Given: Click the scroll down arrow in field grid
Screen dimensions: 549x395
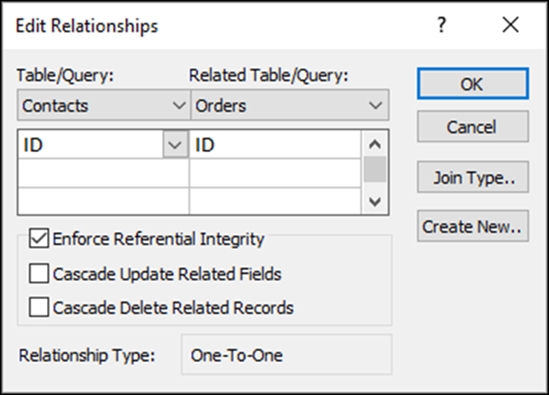Looking at the screenshot, I should pos(375,201).
